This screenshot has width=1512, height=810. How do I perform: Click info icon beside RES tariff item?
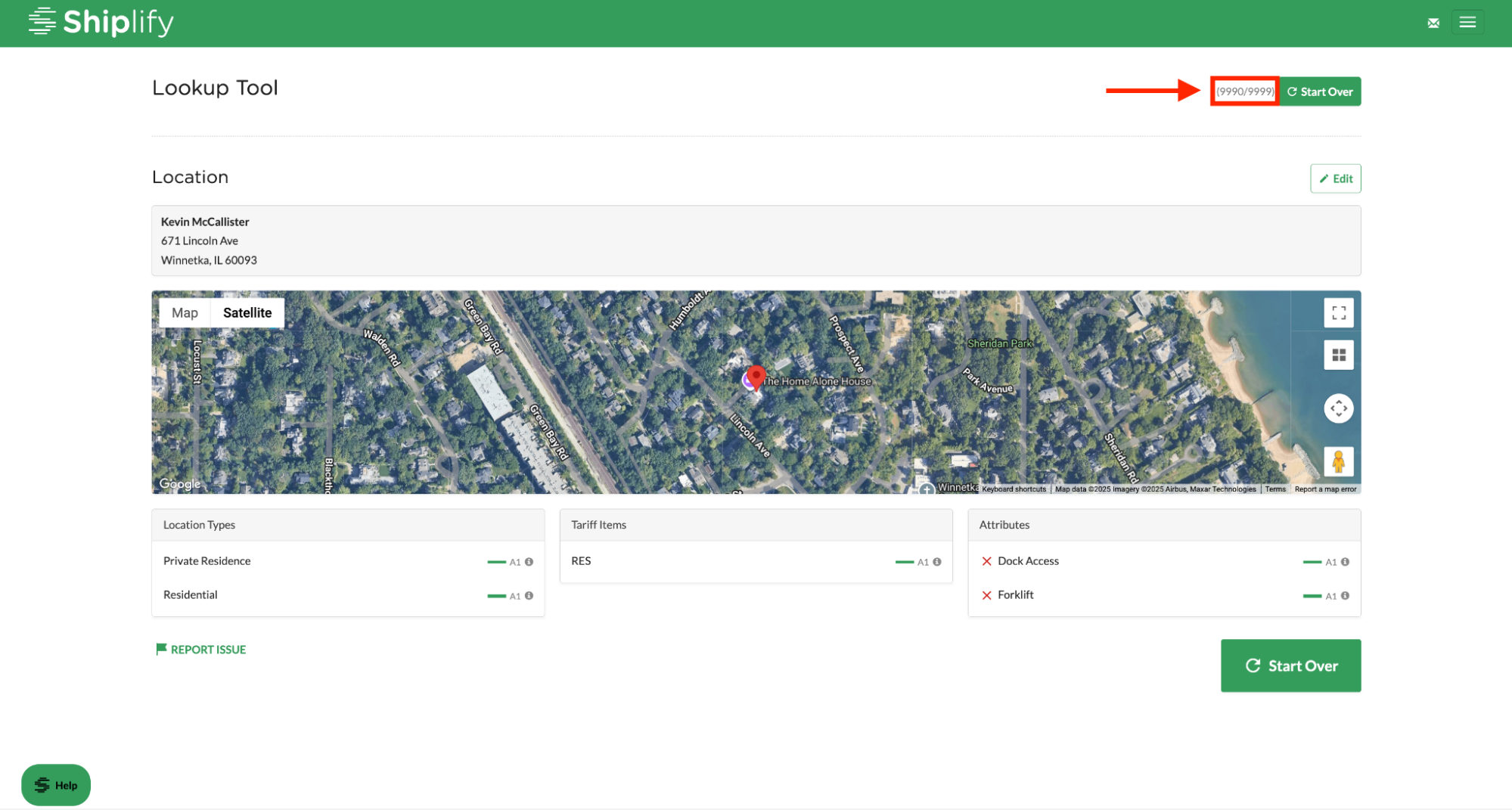937,562
